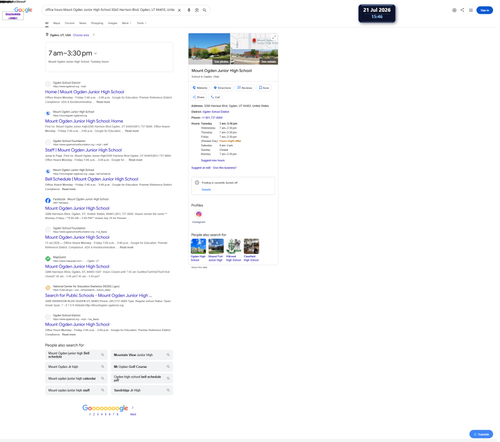Open the More dropdown in search tabs

[127, 23]
